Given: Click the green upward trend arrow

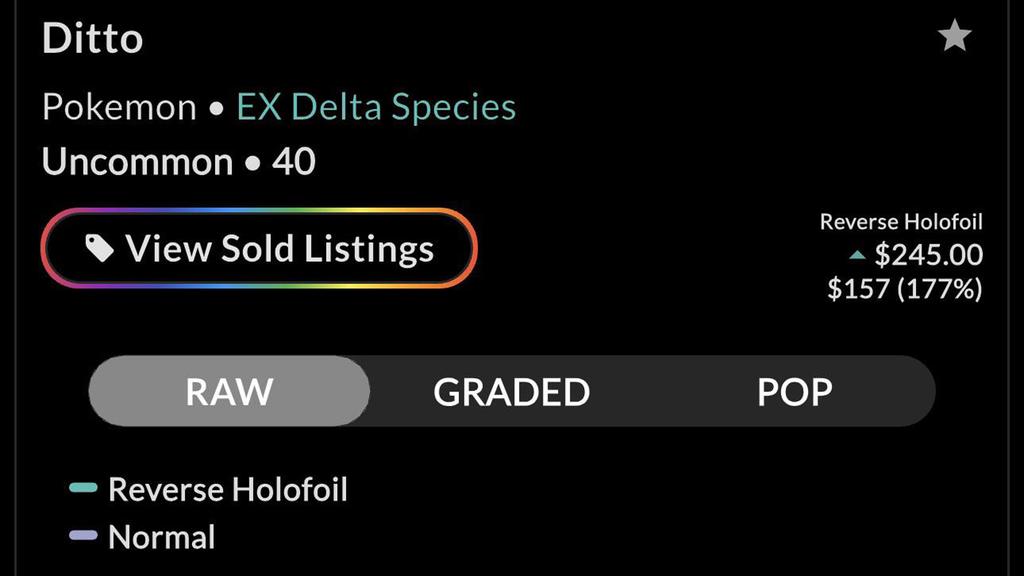Looking at the screenshot, I should [857, 256].
